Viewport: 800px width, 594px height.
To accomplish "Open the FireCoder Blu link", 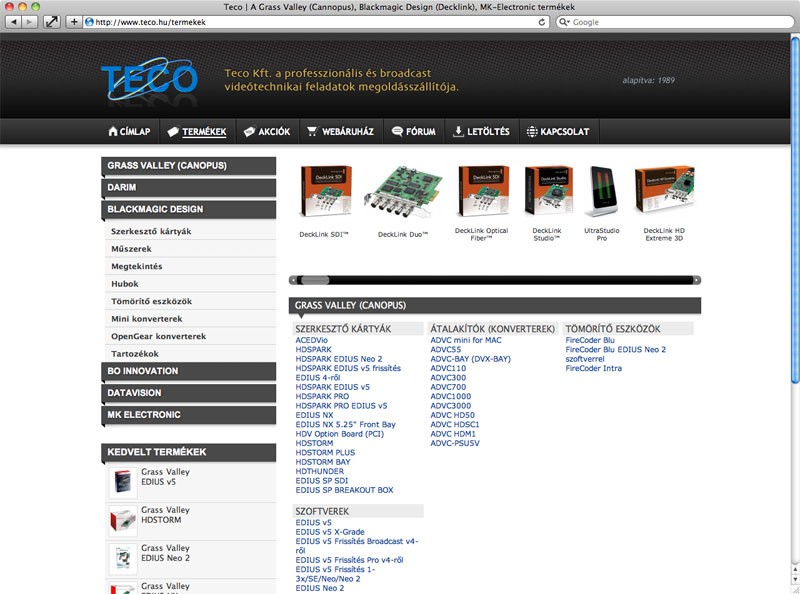I will coord(590,340).
